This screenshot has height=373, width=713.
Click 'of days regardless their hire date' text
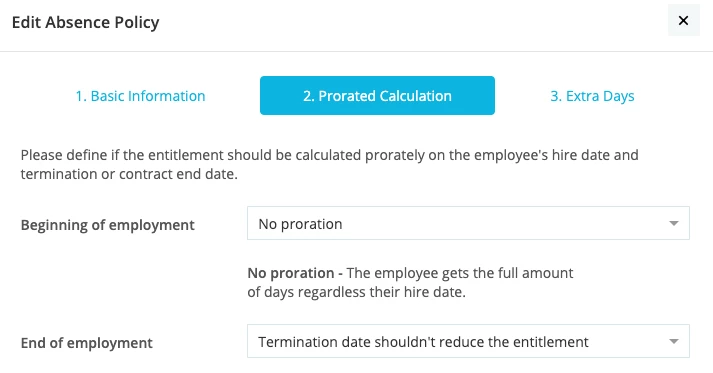coord(356,292)
